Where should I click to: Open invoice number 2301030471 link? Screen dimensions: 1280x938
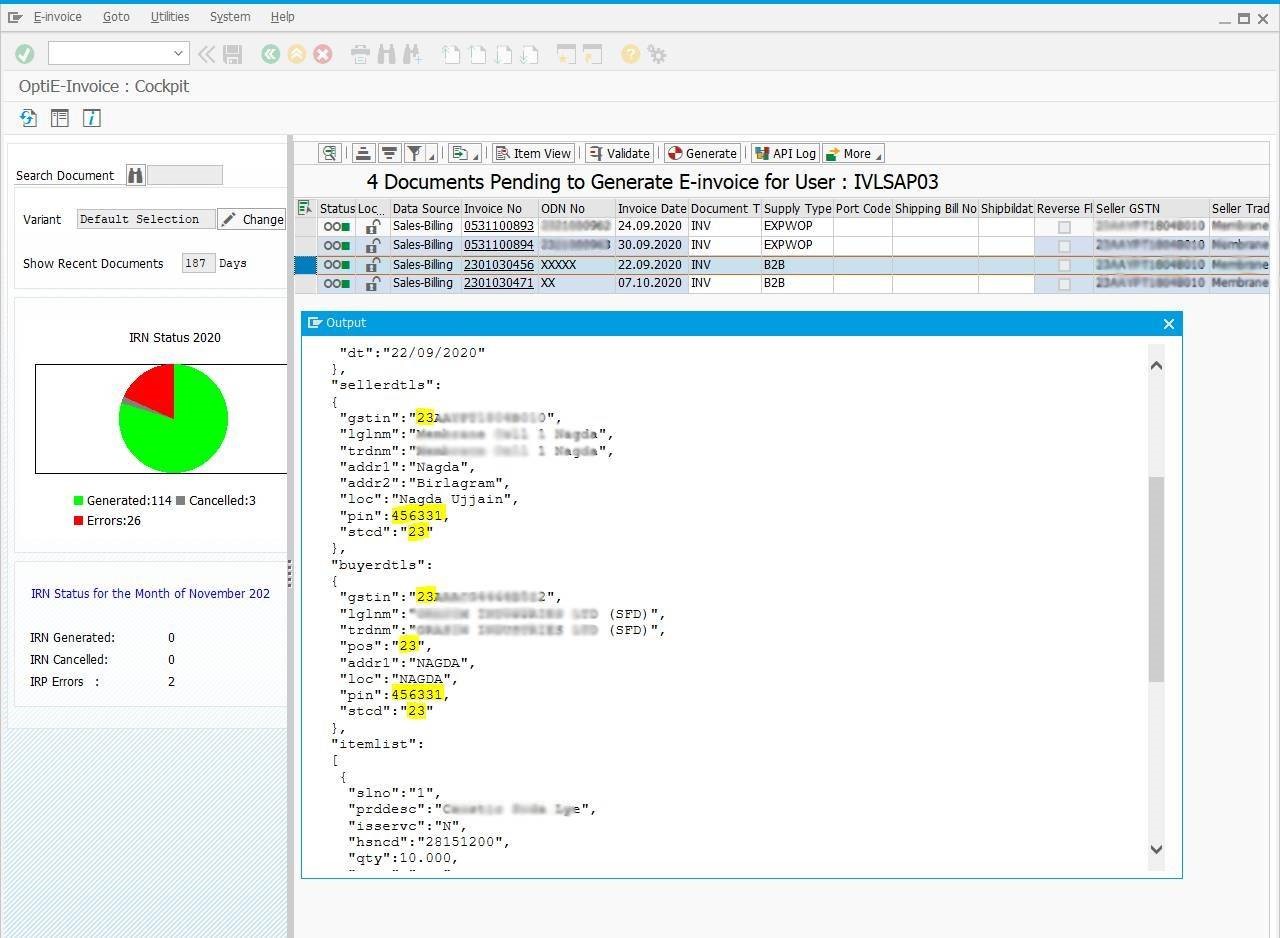click(x=499, y=283)
